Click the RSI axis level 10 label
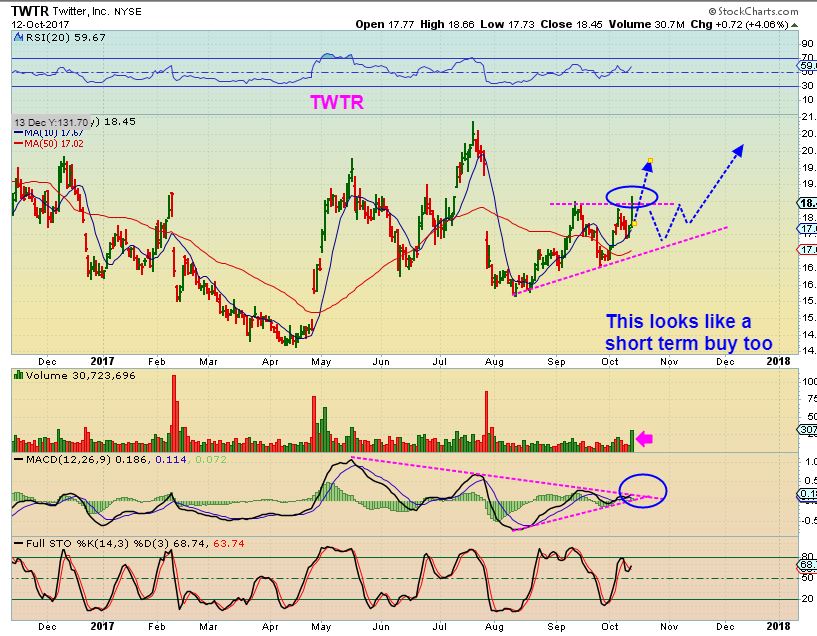This screenshot has width=817, height=636. [x=808, y=99]
